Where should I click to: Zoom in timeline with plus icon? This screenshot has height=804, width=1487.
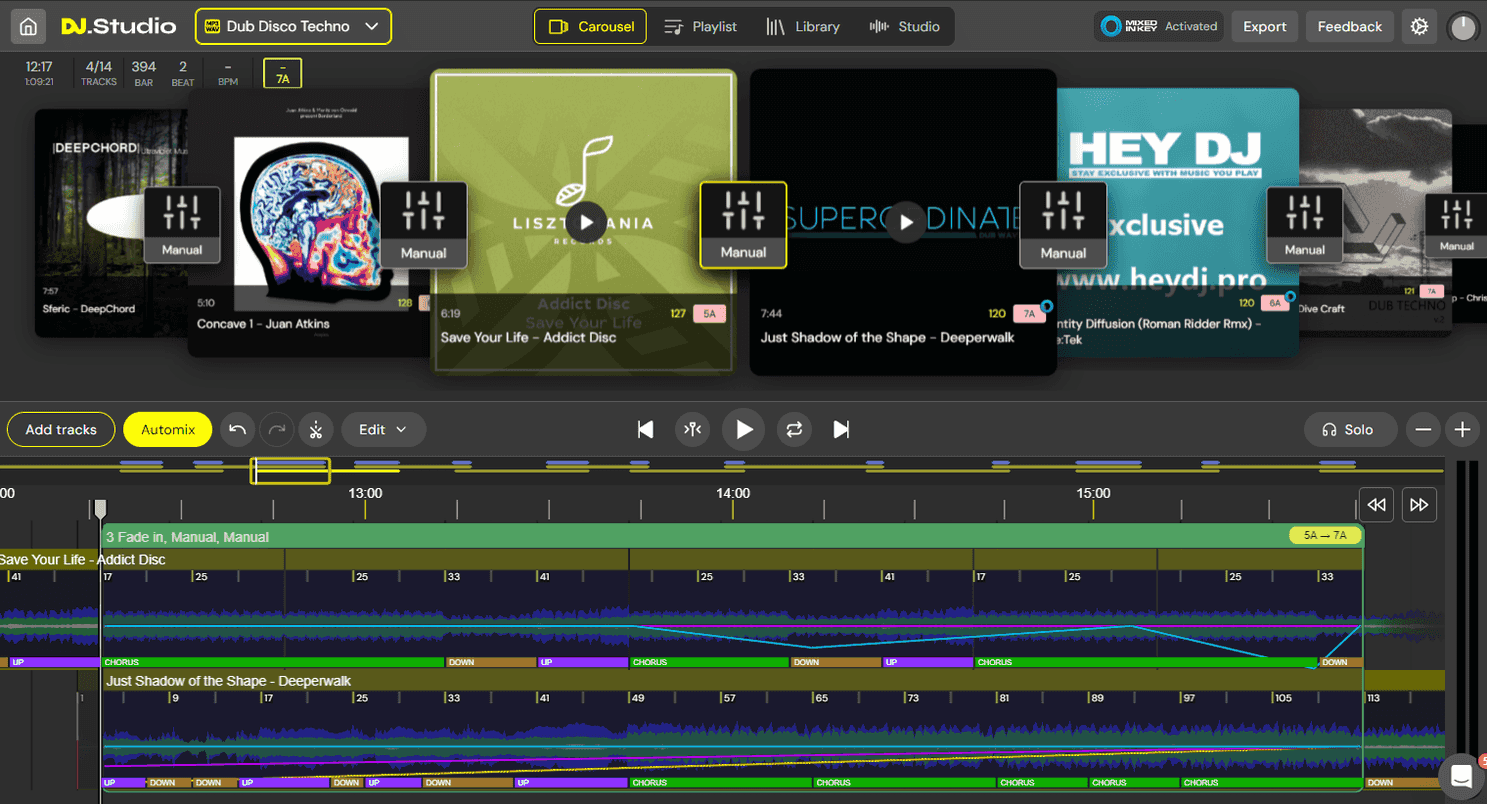click(1462, 430)
